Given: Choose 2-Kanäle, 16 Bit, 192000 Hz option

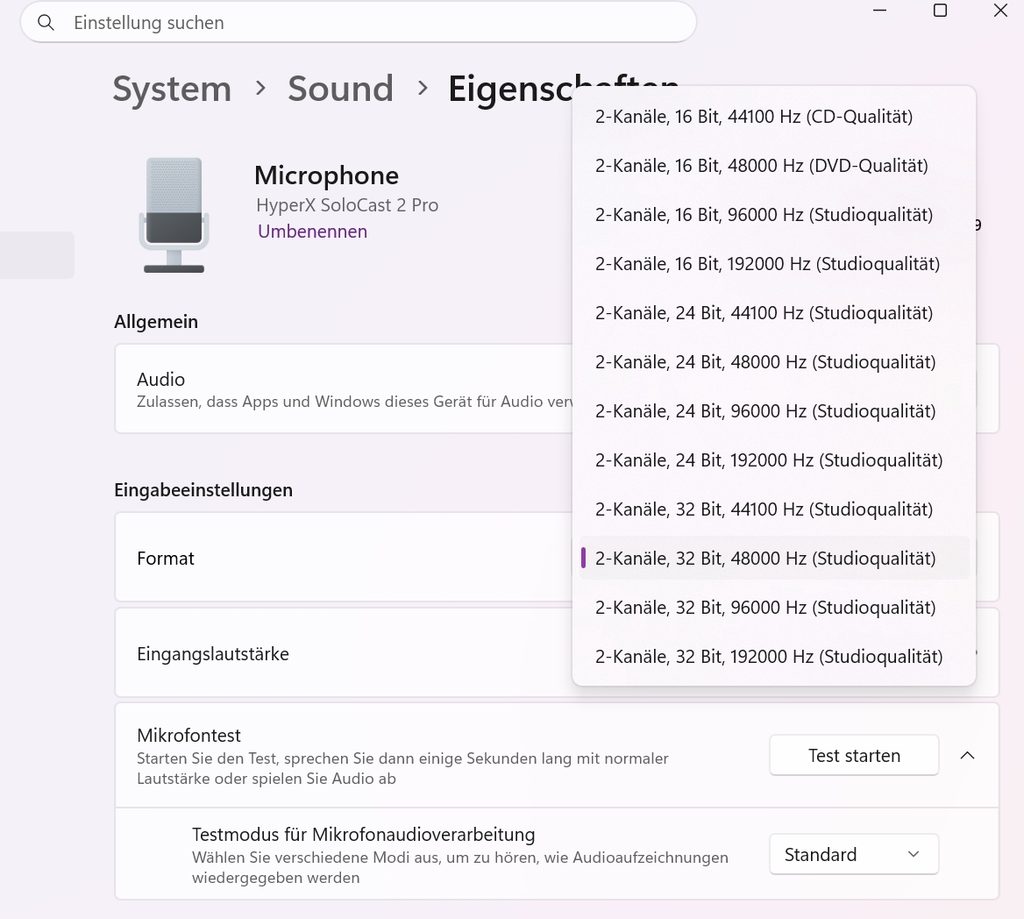Looking at the screenshot, I should [x=774, y=263].
